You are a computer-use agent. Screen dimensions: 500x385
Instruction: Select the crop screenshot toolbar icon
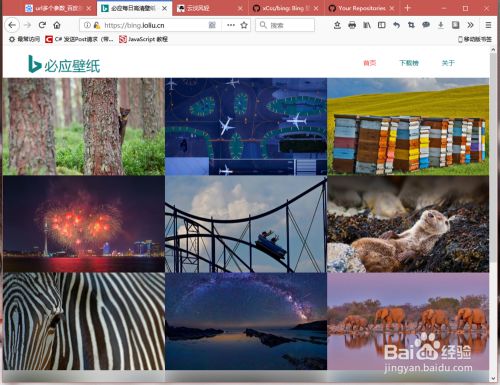pos(411,25)
